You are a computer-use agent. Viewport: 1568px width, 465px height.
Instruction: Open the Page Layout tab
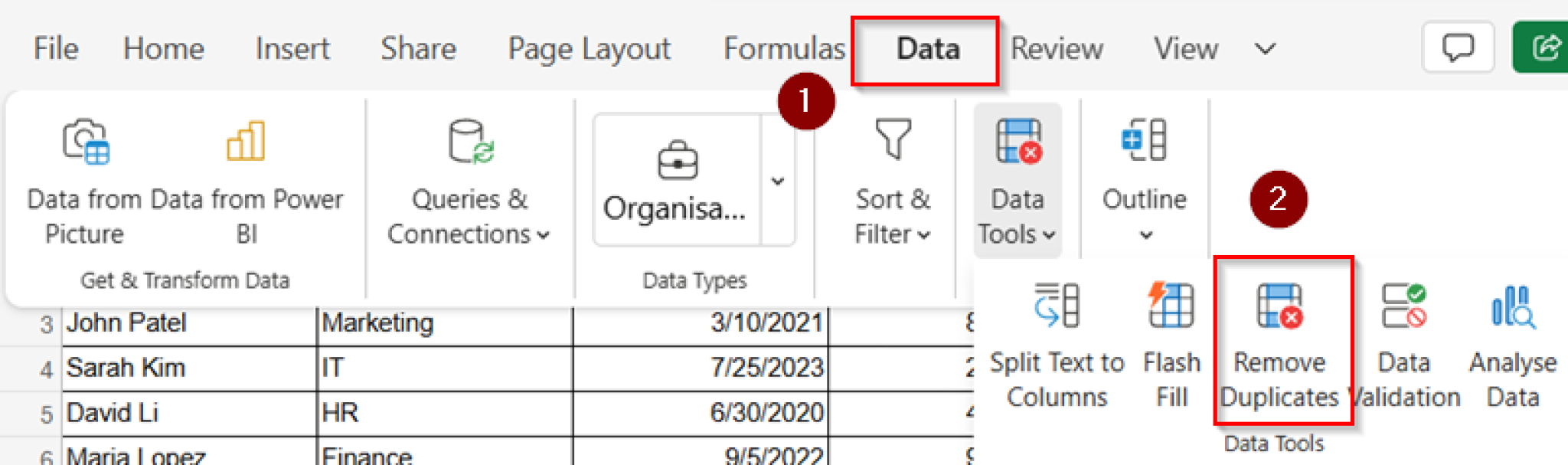589,49
